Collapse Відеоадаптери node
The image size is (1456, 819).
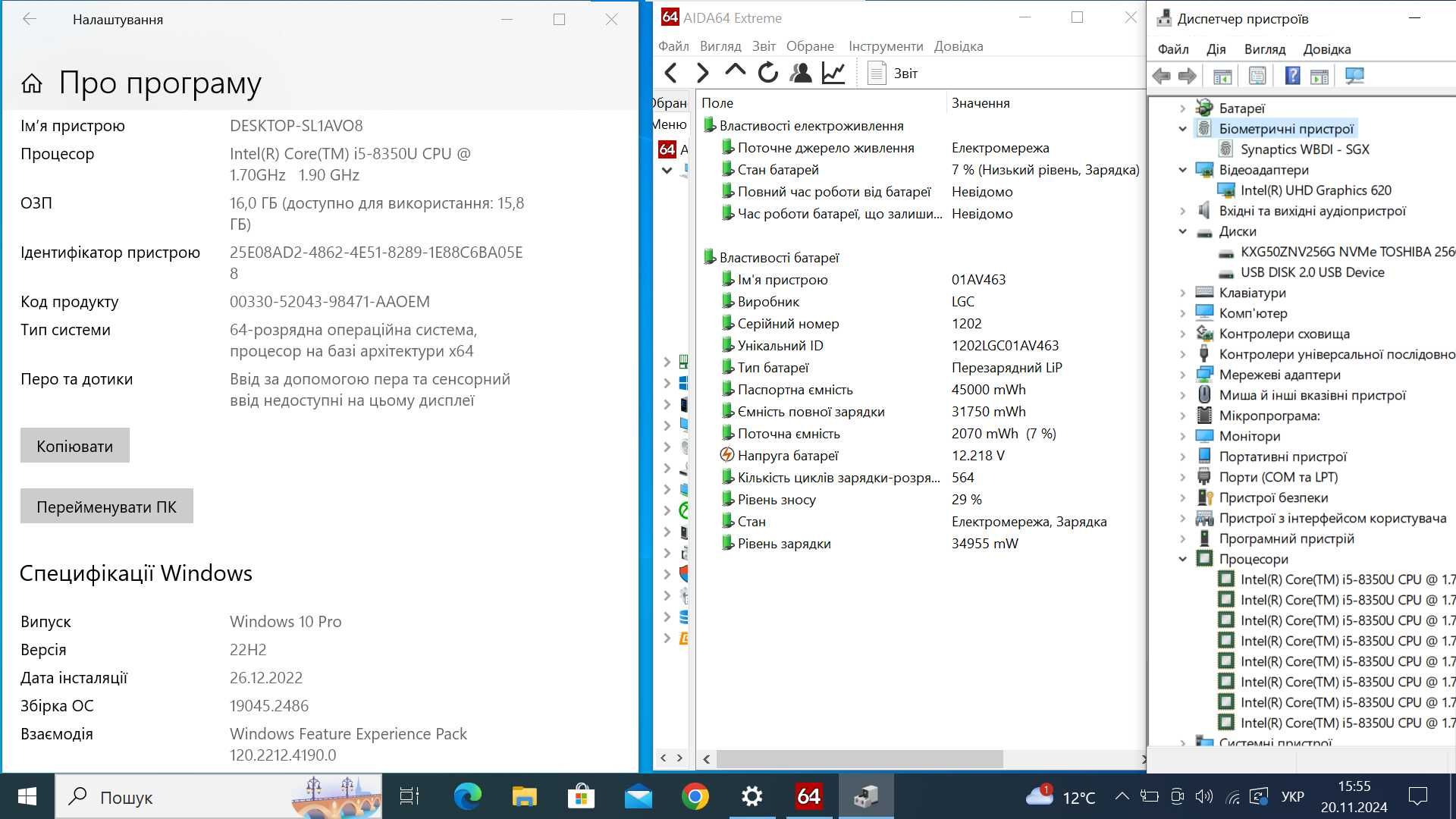click(x=1182, y=170)
